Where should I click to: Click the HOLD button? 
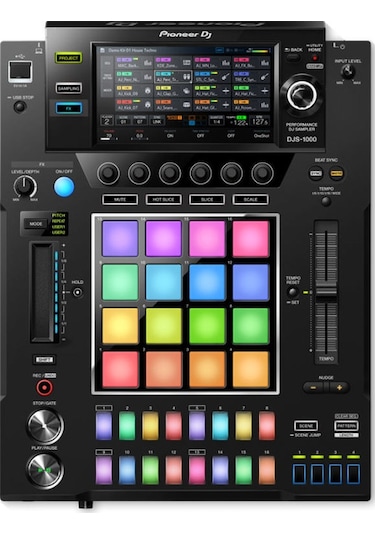pos(78,292)
